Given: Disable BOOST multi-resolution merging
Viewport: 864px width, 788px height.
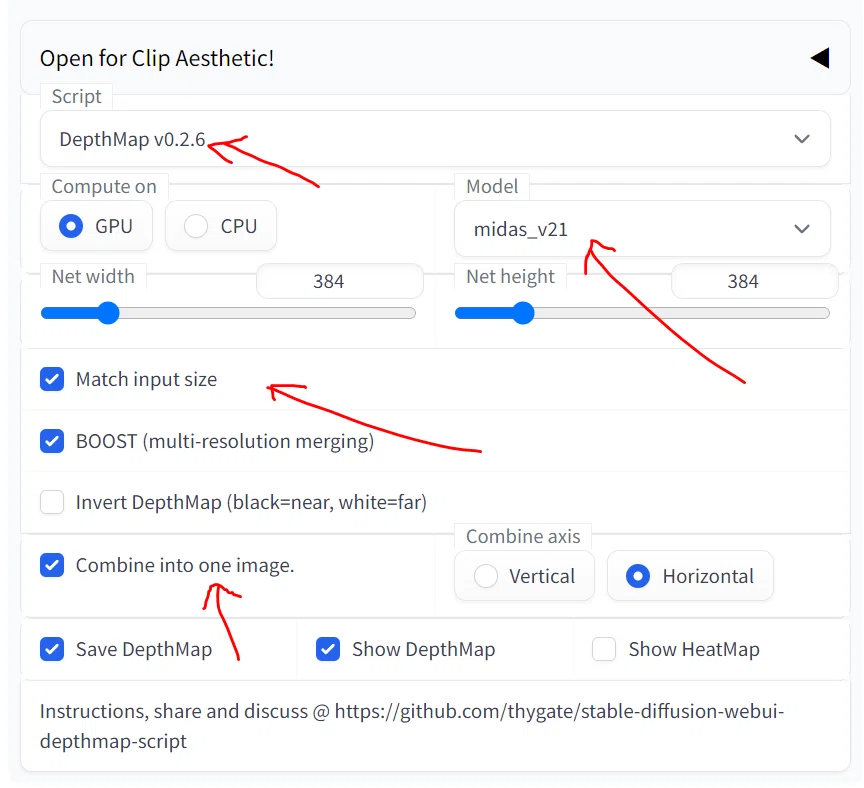Looking at the screenshot, I should pyautogui.click(x=52, y=441).
